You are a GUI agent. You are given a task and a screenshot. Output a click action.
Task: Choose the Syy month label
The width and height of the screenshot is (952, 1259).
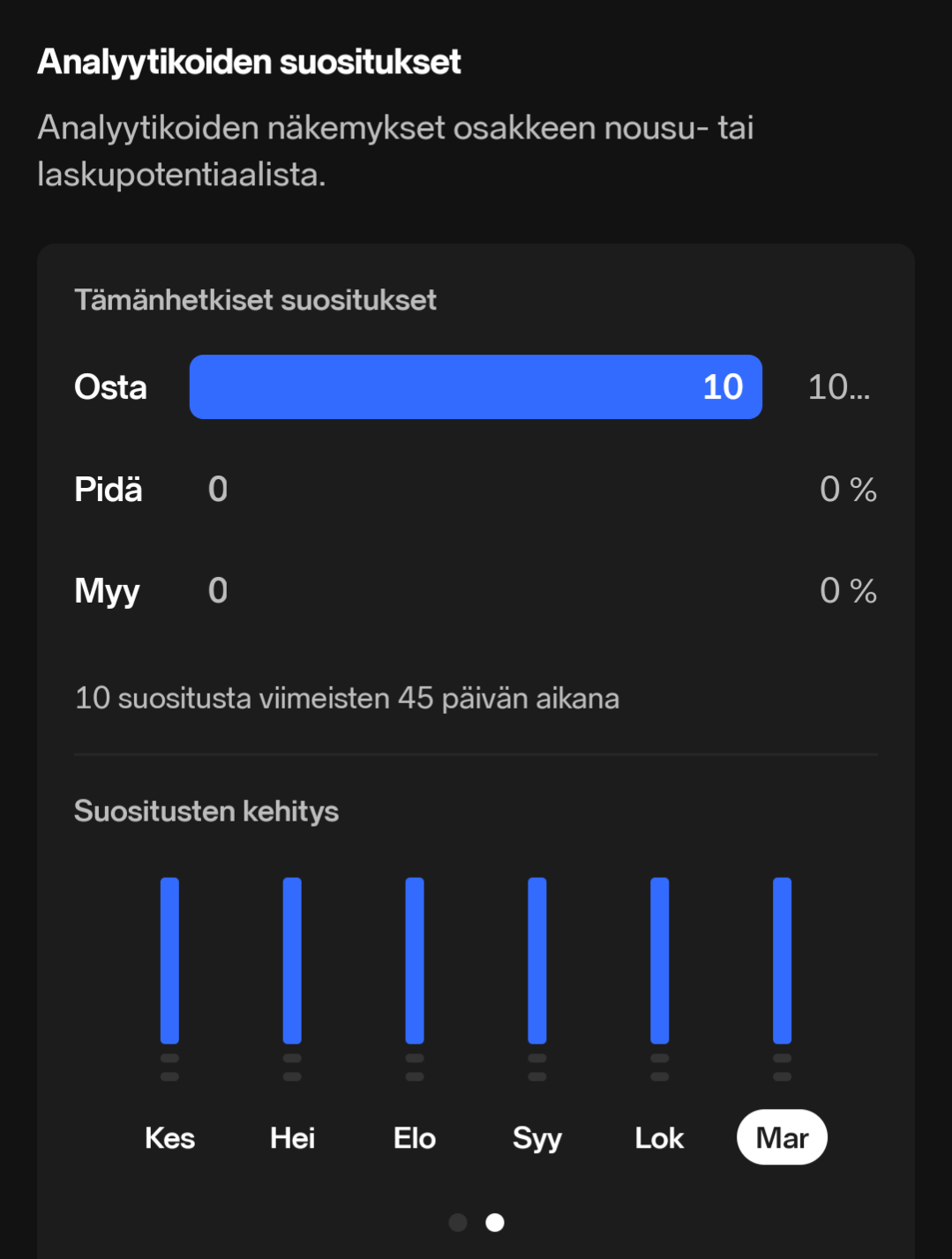coord(536,1137)
